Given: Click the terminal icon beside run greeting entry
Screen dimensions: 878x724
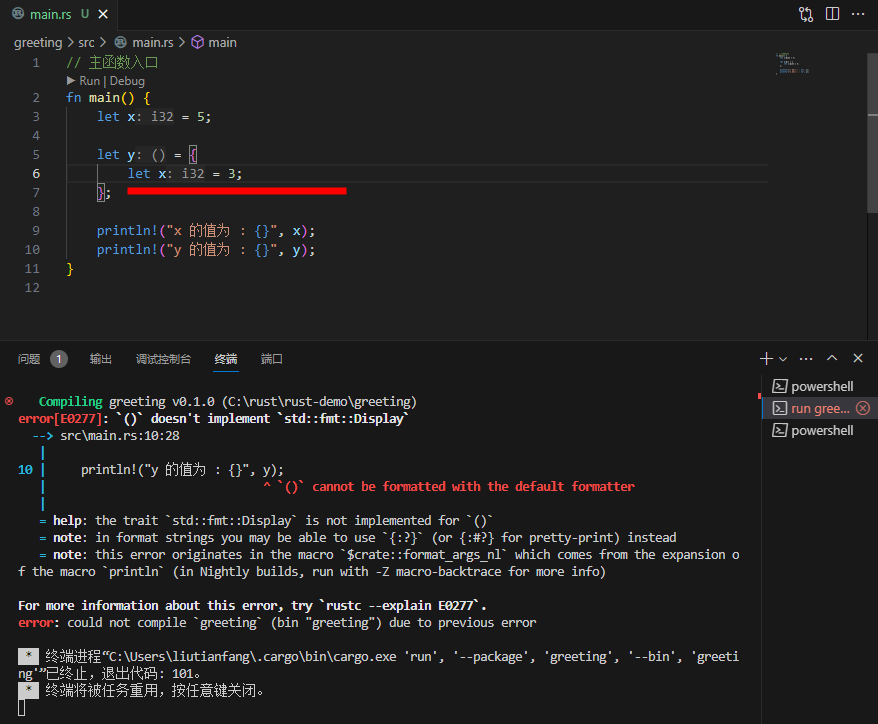Looking at the screenshot, I should pos(779,408).
